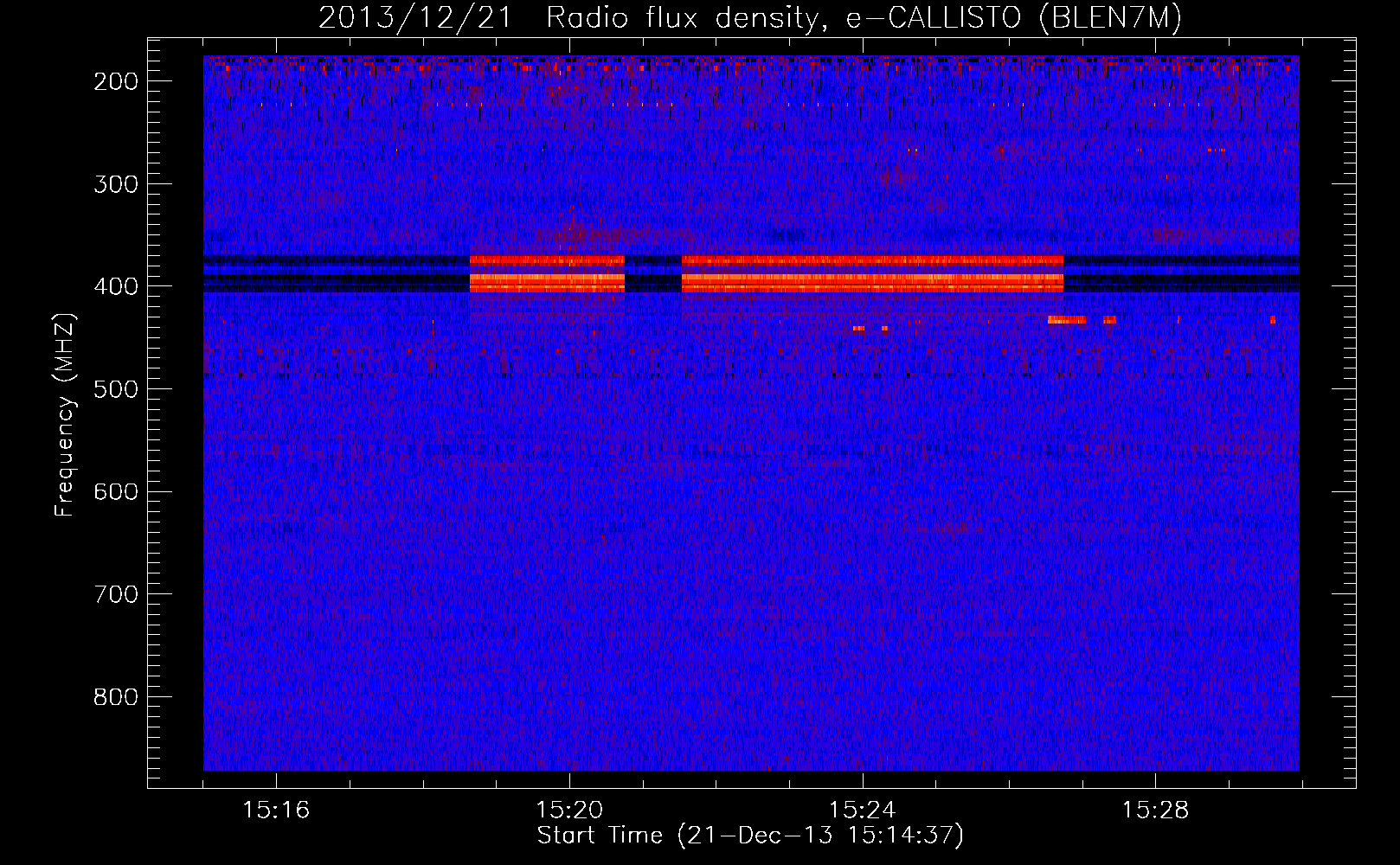This screenshot has width=1400, height=865.
Task: Click the 15:28 time axis label
Action: (1156, 811)
